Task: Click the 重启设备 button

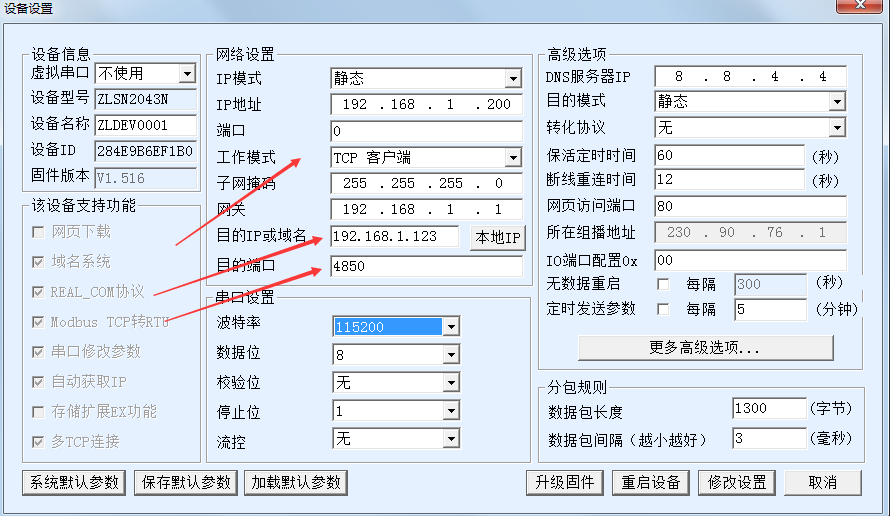Action: pos(650,482)
